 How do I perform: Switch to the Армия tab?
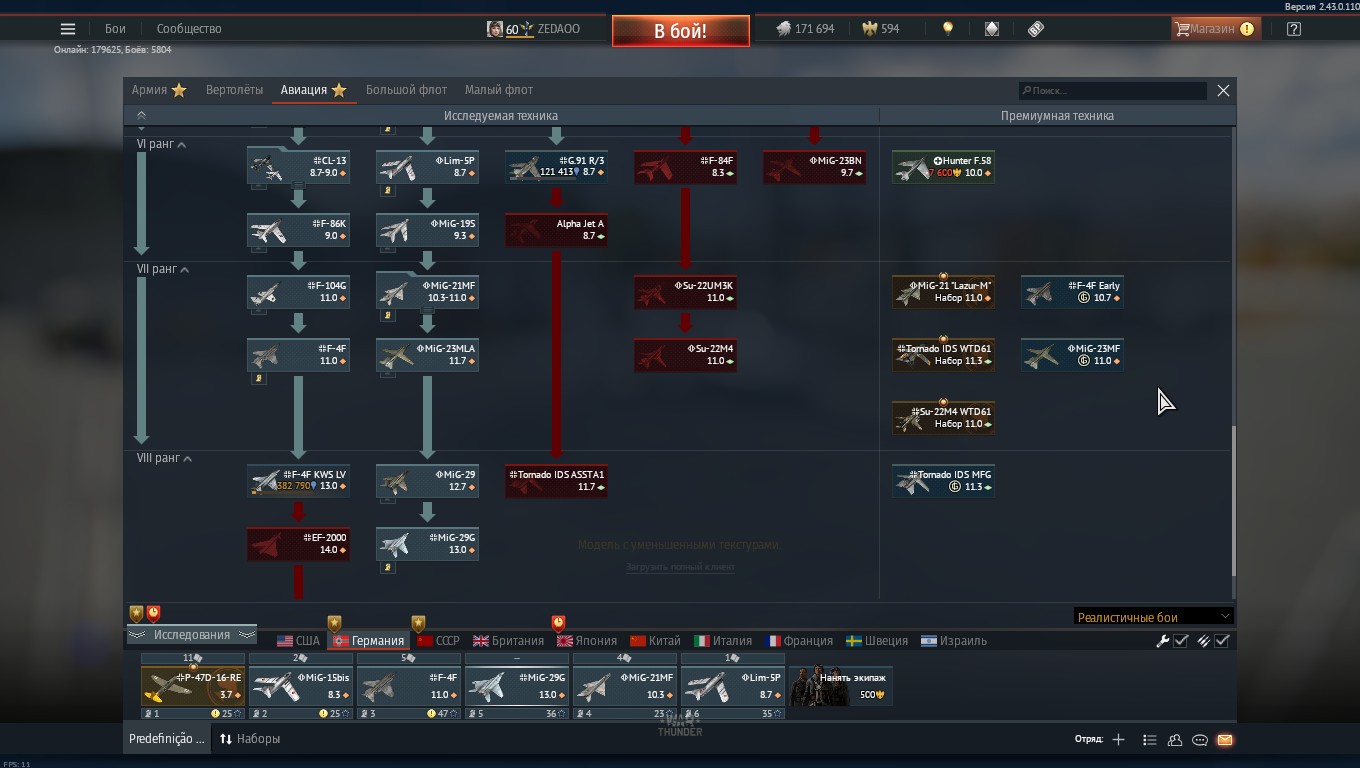pos(159,90)
